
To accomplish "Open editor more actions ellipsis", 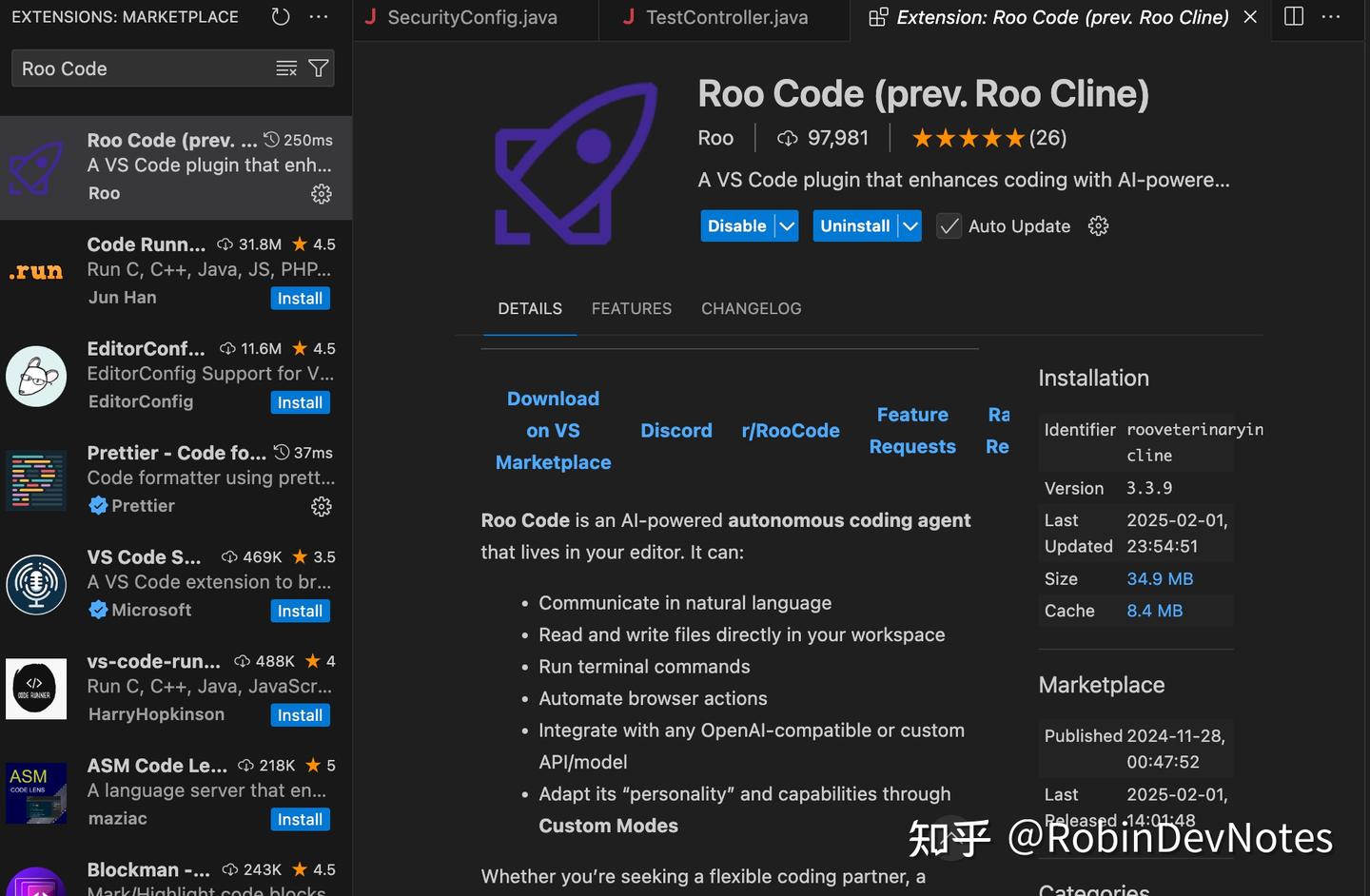I will tap(1330, 16).
